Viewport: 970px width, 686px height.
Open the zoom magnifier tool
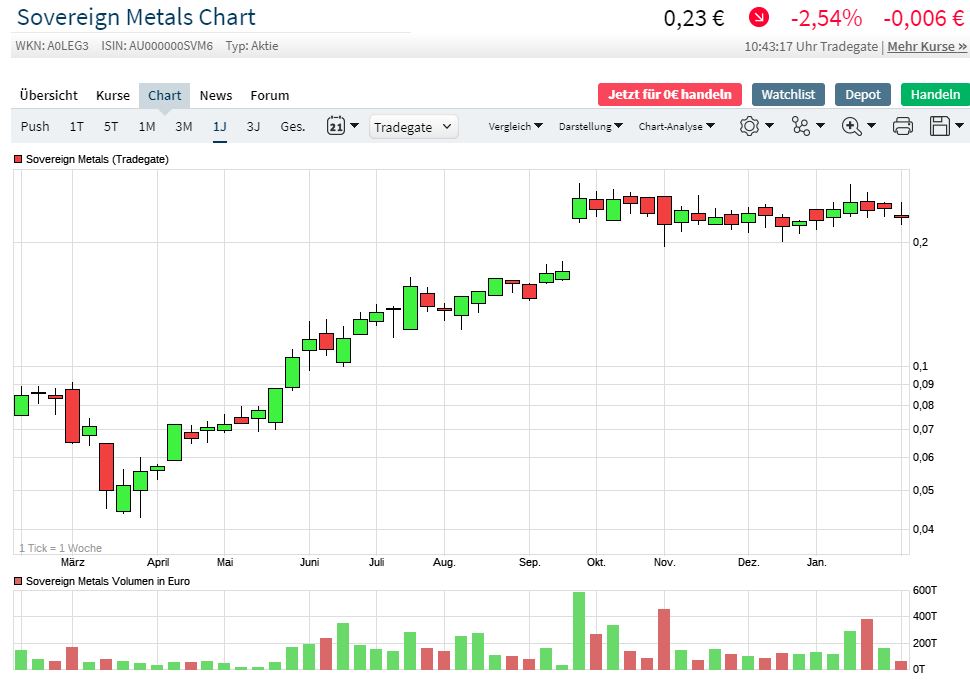click(852, 126)
